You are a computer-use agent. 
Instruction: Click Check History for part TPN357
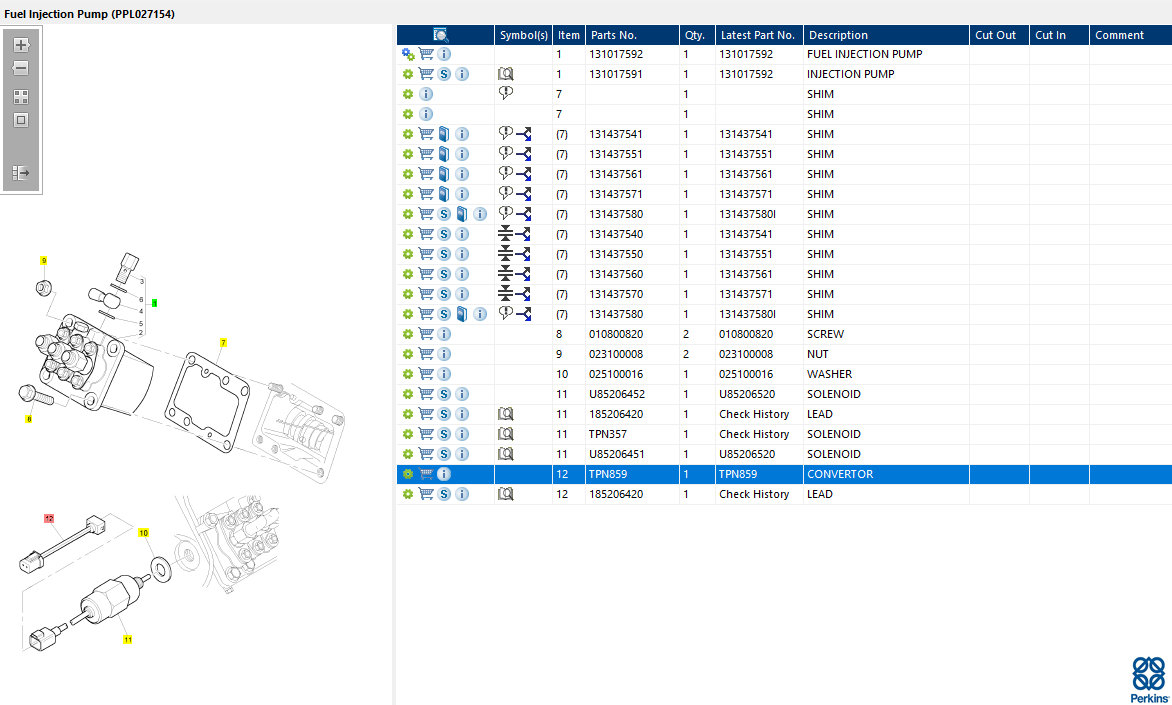click(753, 434)
